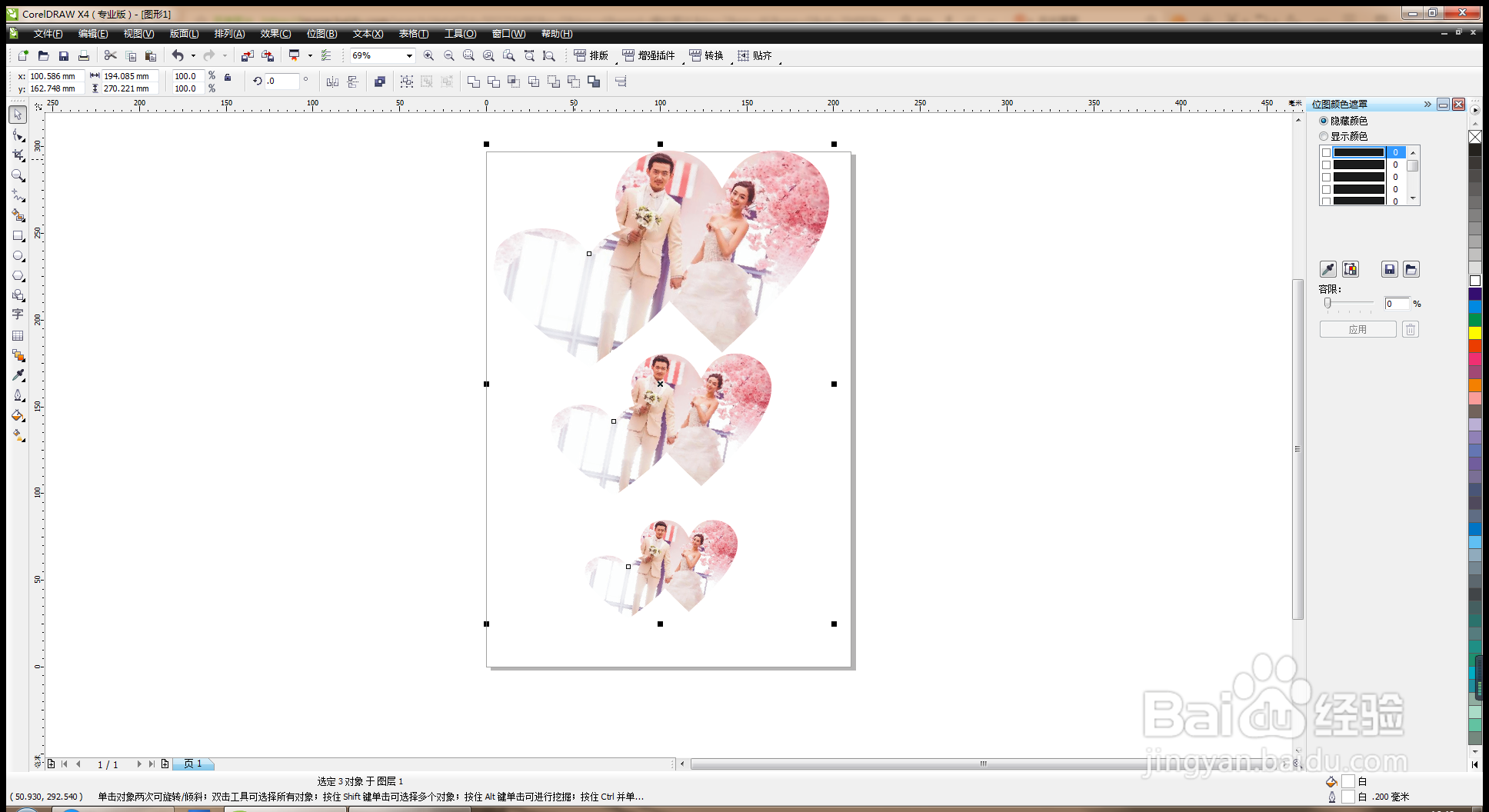Expand the undo history dropdown arrow
The width and height of the screenshot is (1489, 812).
pyautogui.click(x=193, y=55)
